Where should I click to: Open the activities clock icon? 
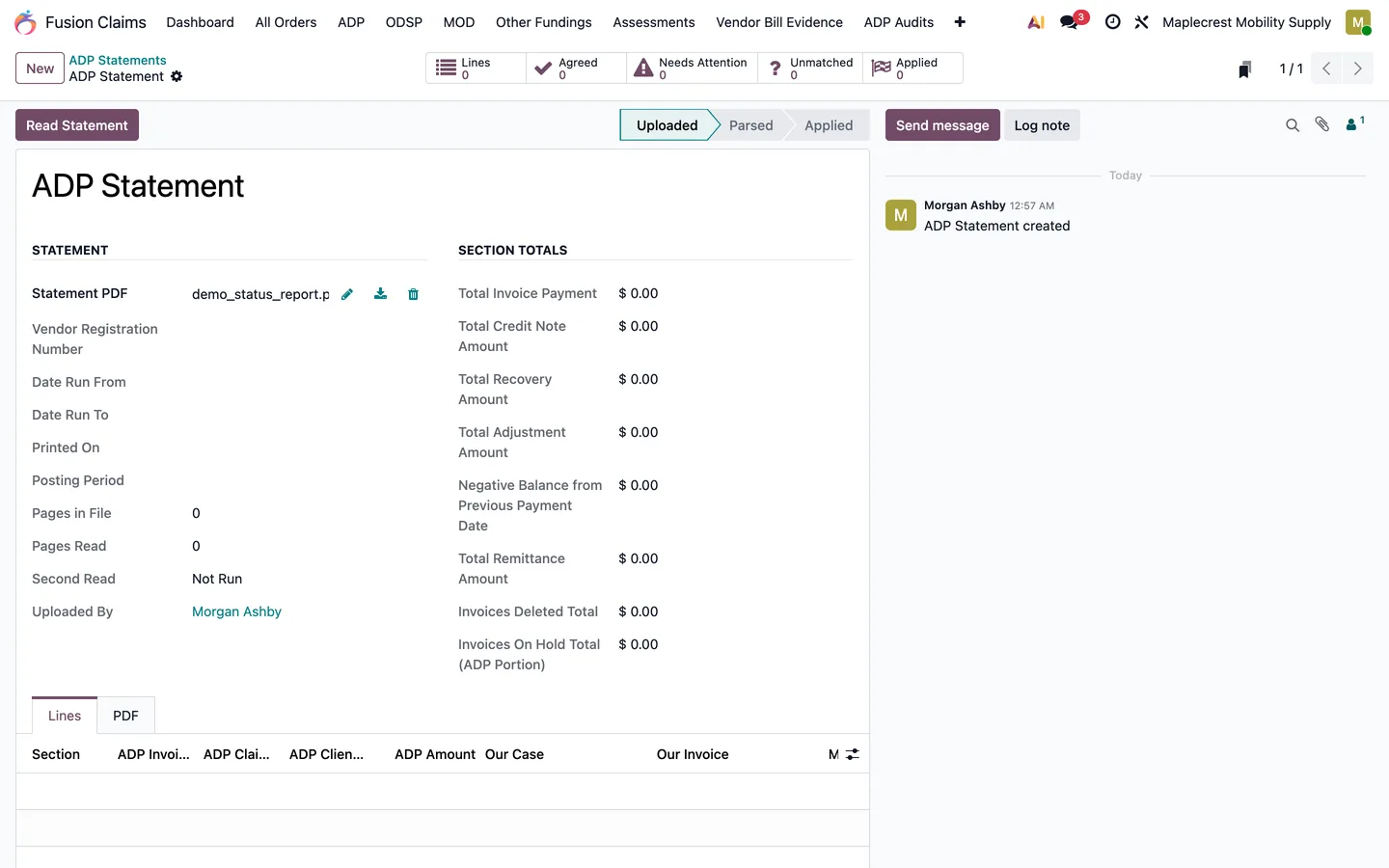tap(1112, 22)
